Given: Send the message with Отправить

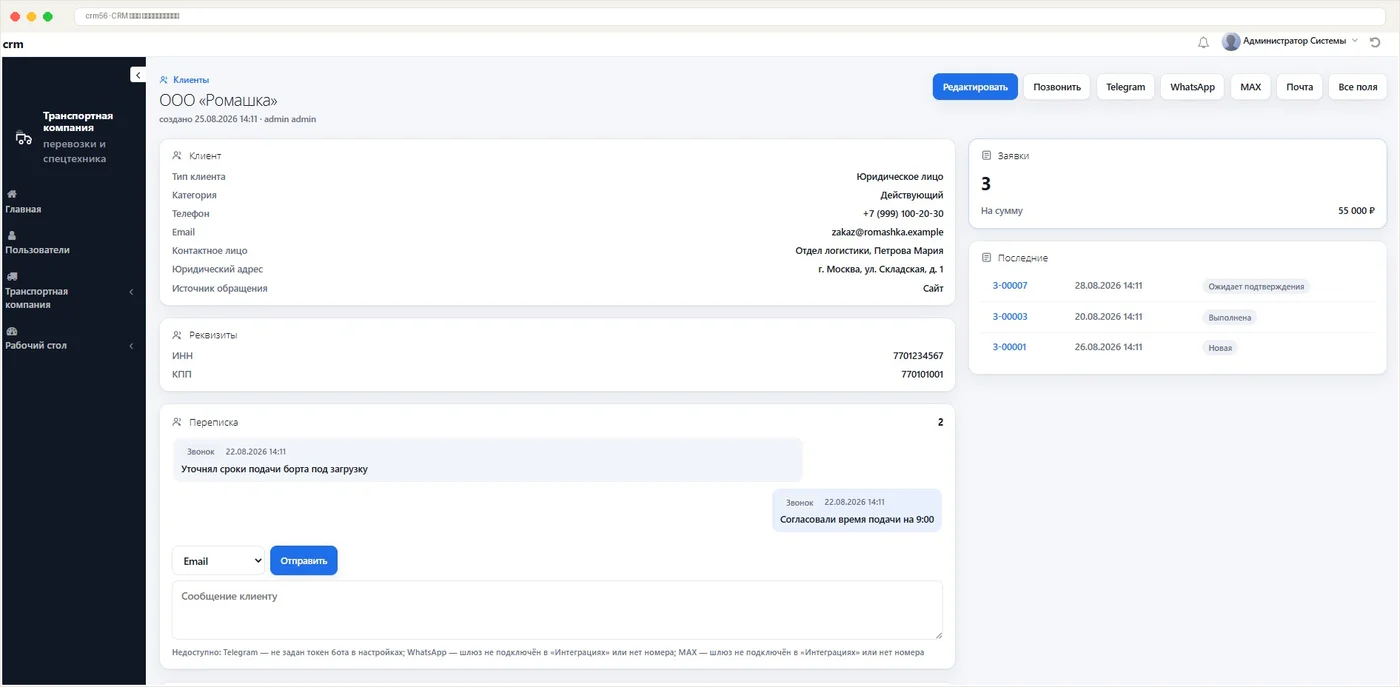Looking at the screenshot, I should pos(304,561).
